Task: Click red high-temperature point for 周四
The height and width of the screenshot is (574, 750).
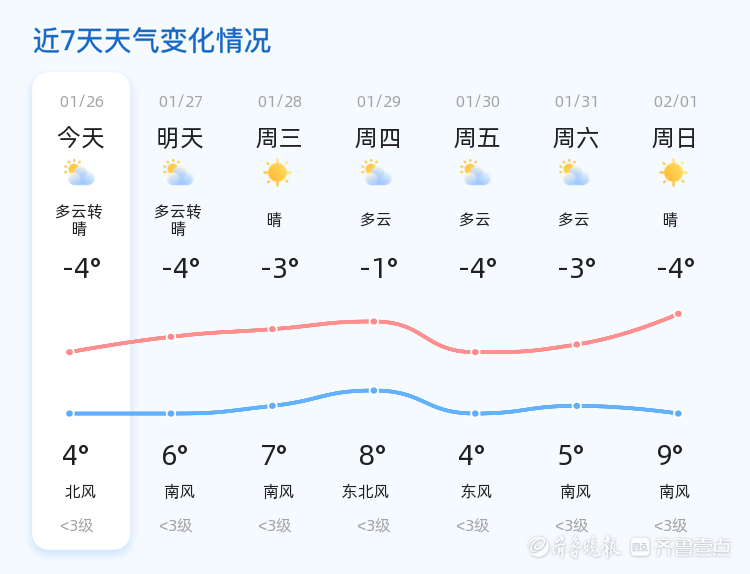Action: (x=374, y=321)
